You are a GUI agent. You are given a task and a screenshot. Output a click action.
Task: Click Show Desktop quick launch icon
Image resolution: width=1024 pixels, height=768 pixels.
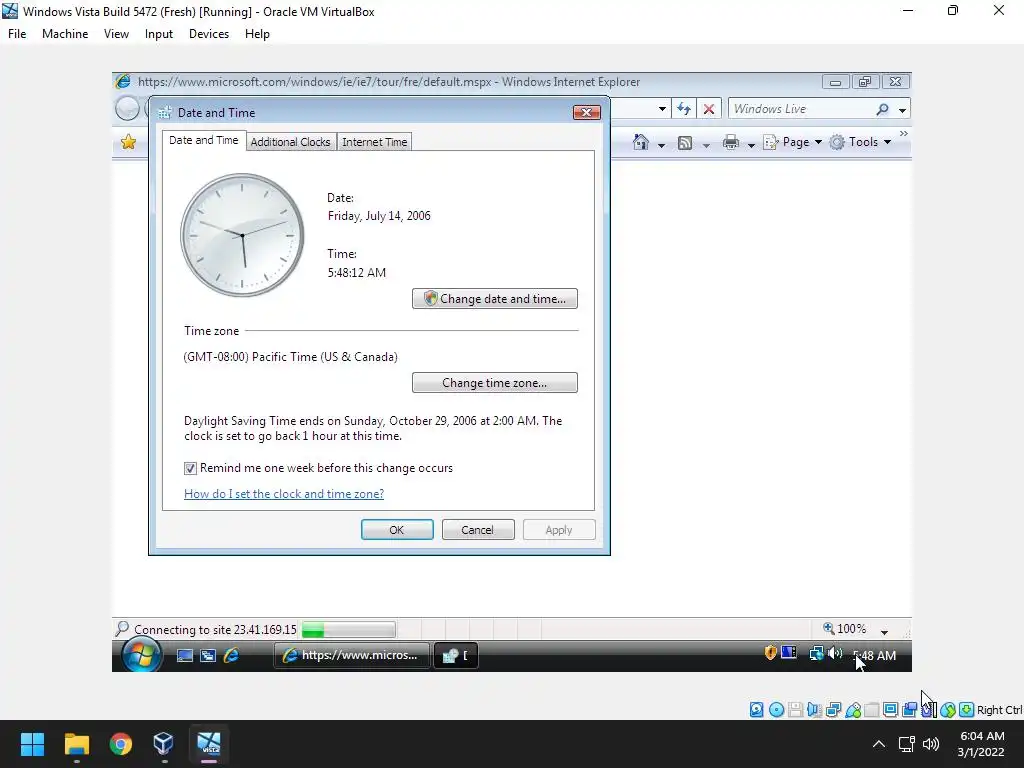[185, 655]
